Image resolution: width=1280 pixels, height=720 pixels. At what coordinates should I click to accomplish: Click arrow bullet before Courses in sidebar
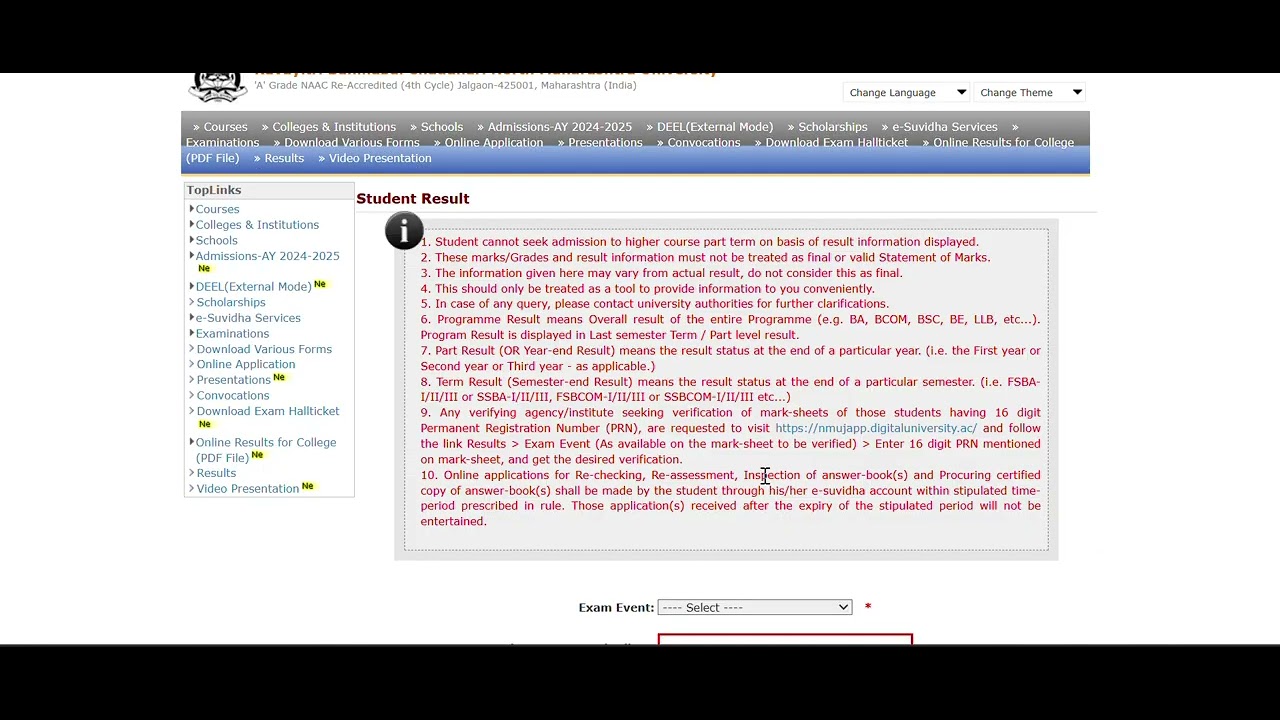tap(191, 208)
